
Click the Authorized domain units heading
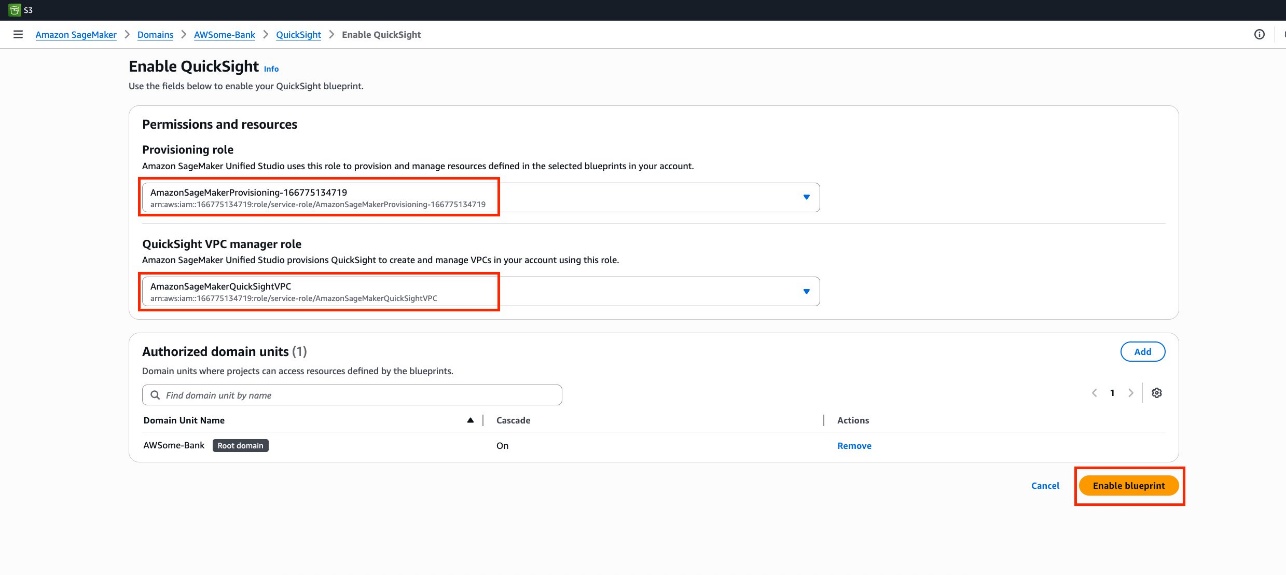tap(224, 352)
